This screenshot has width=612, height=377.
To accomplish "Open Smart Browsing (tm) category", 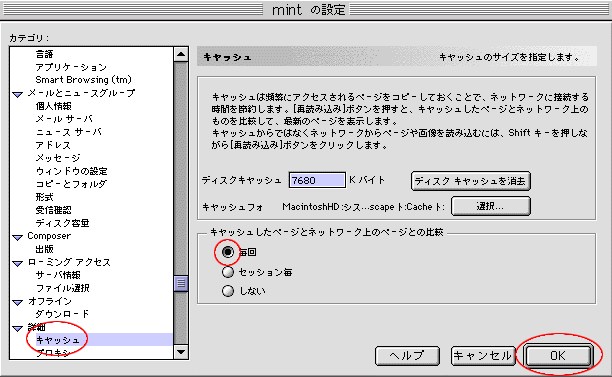I will click(83, 80).
